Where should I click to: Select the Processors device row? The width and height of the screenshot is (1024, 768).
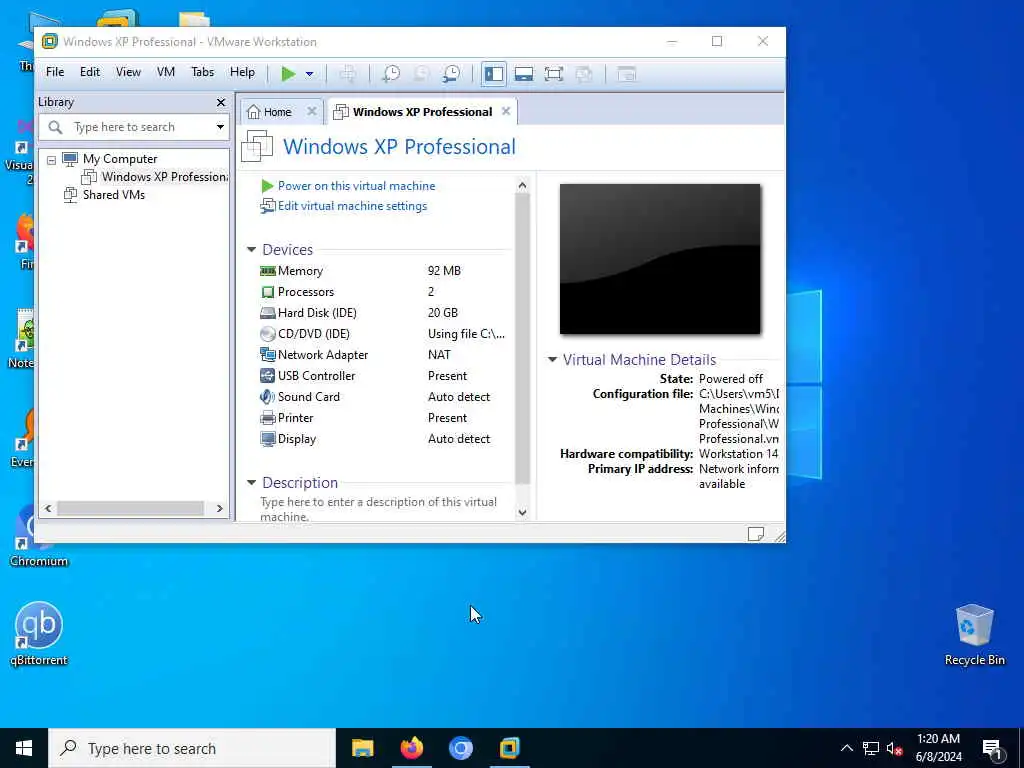tap(382, 292)
